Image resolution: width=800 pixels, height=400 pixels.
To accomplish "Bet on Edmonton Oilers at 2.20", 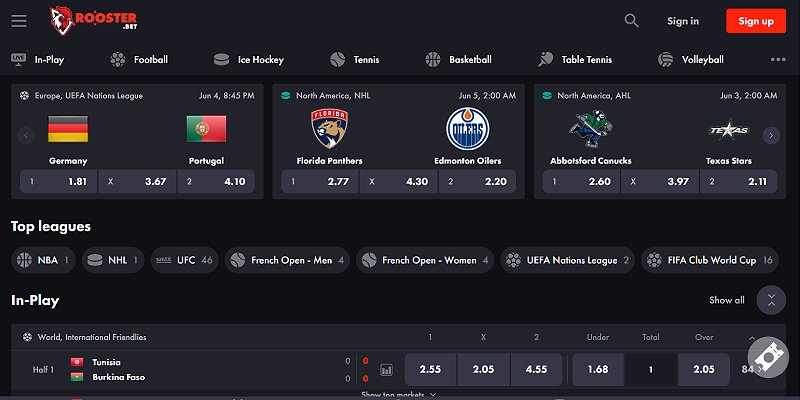I will (477, 181).
